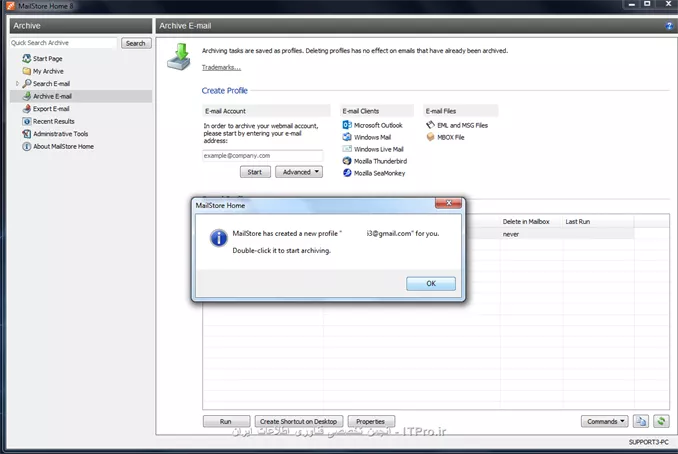Click the Windows Mail icon
Image resolution: width=678 pixels, height=454 pixels.
click(x=347, y=137)
